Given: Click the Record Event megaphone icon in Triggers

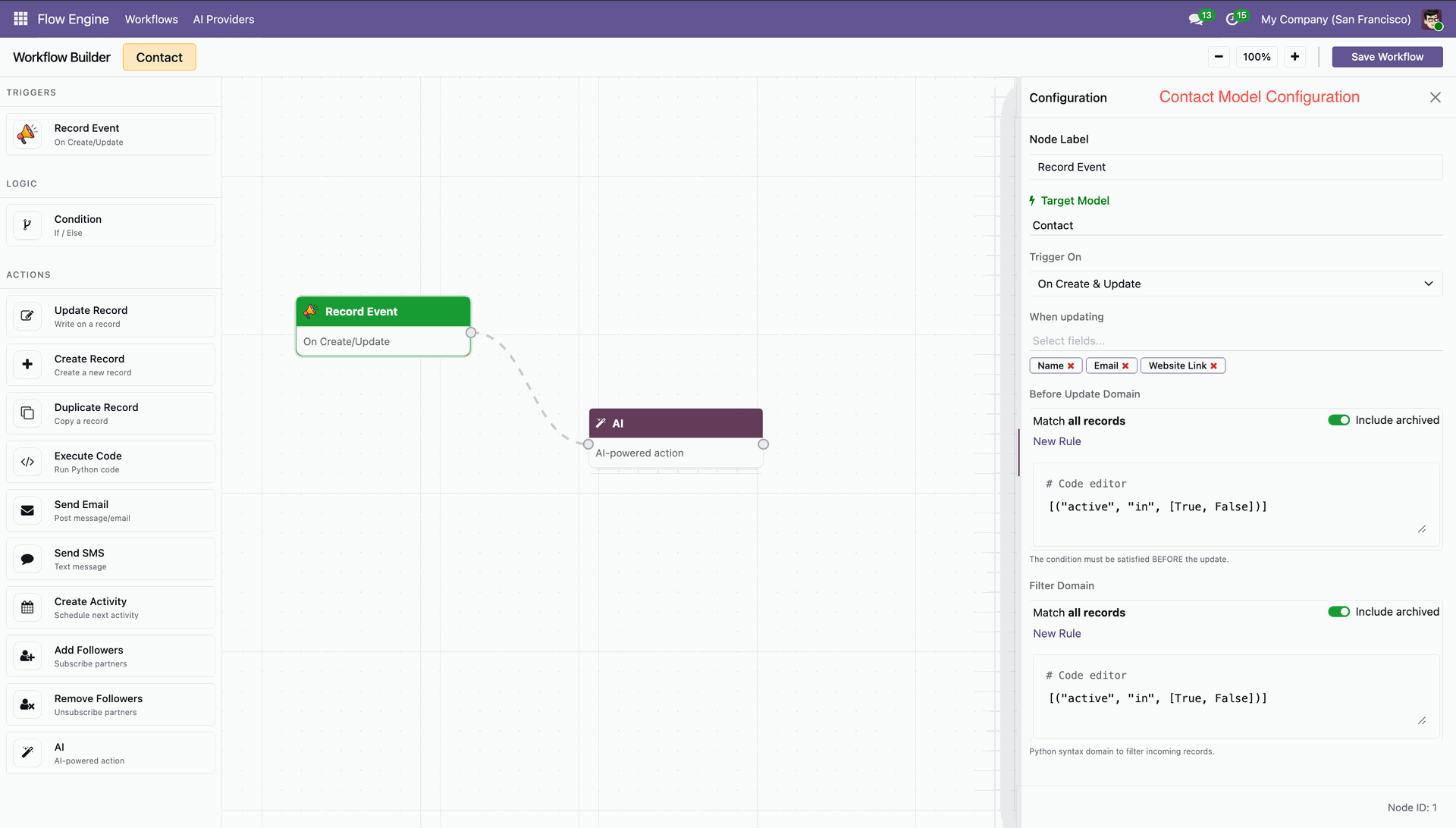Looking at the screenshot, I should (27, 134).
